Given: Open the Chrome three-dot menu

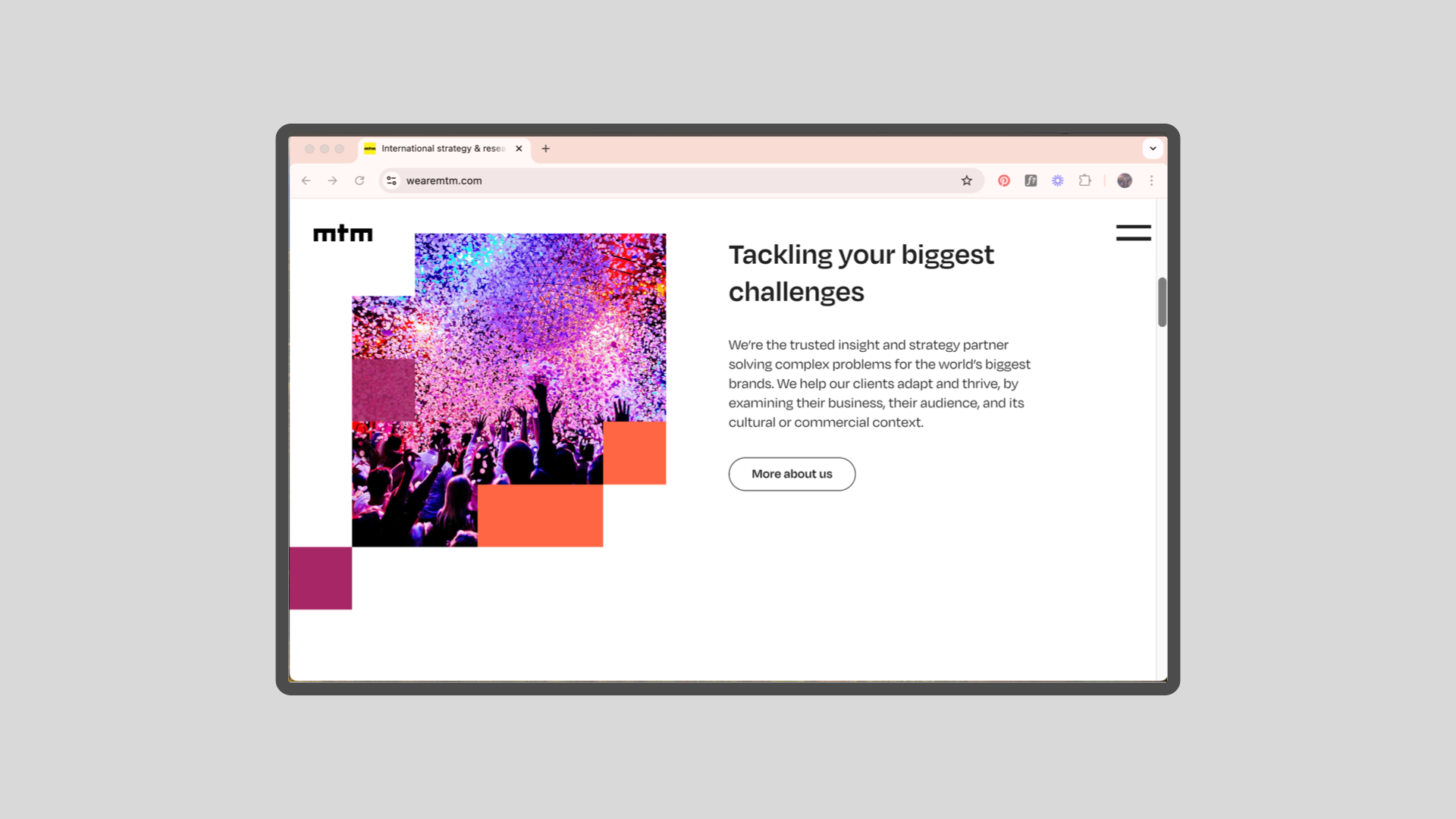Looking at the screenshot, I should tap(1151, 180).
